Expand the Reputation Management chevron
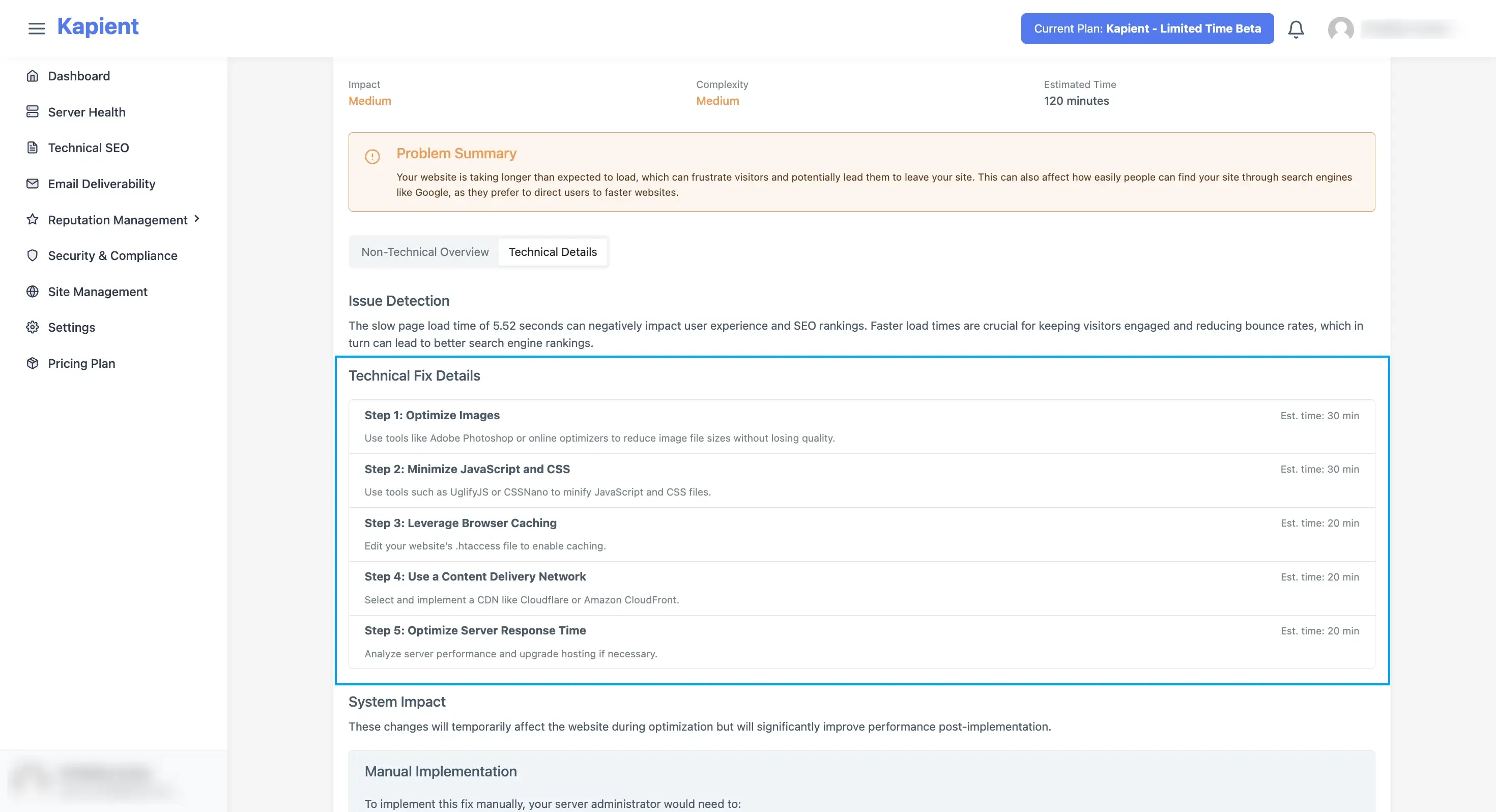The image size is (1496, 812). click(197, 218)
